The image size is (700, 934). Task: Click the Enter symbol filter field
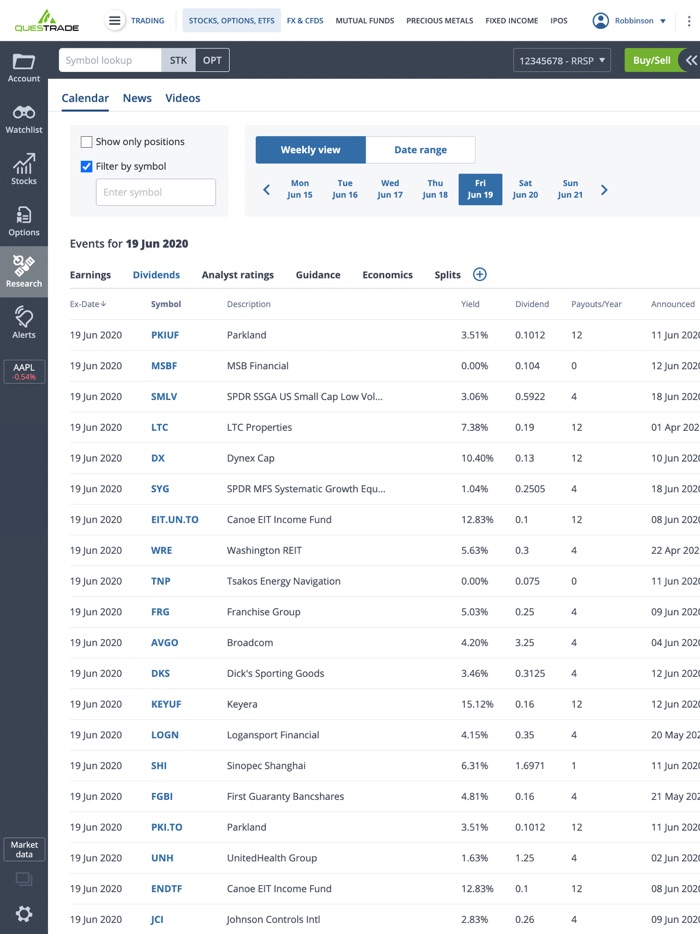coord(155,192)
